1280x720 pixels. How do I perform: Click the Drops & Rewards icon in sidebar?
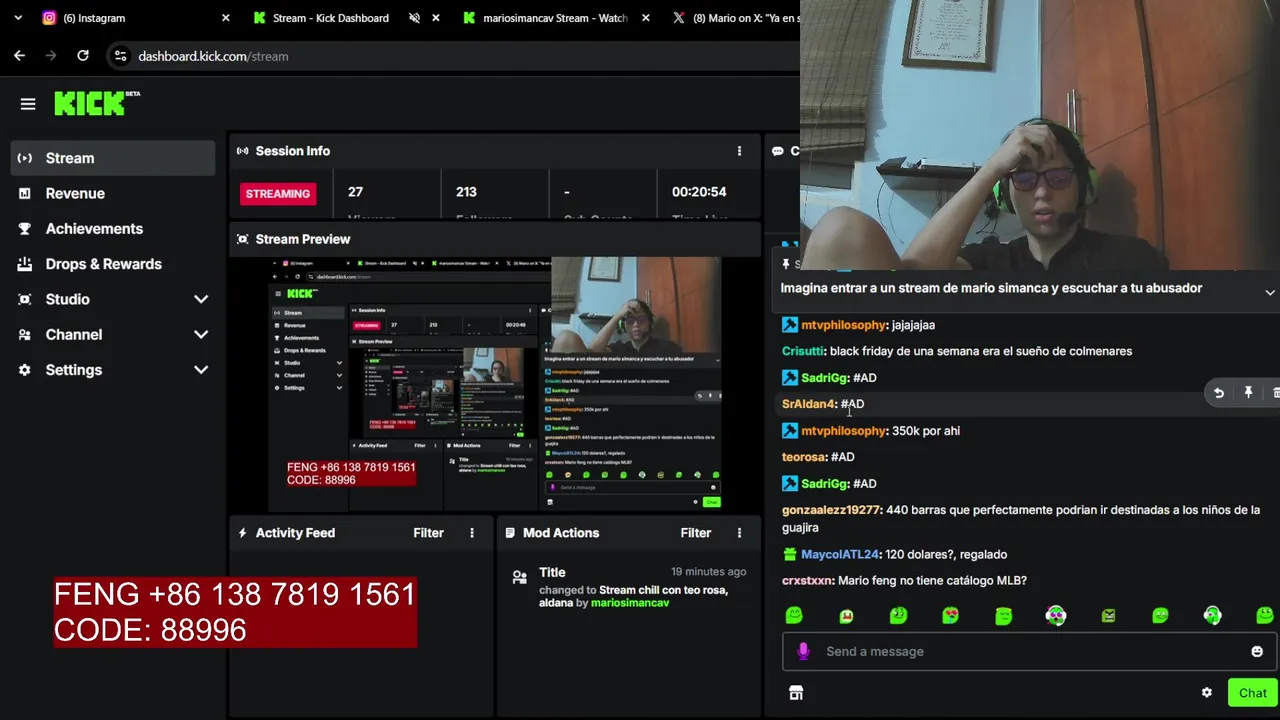click(x=25, y=264)
